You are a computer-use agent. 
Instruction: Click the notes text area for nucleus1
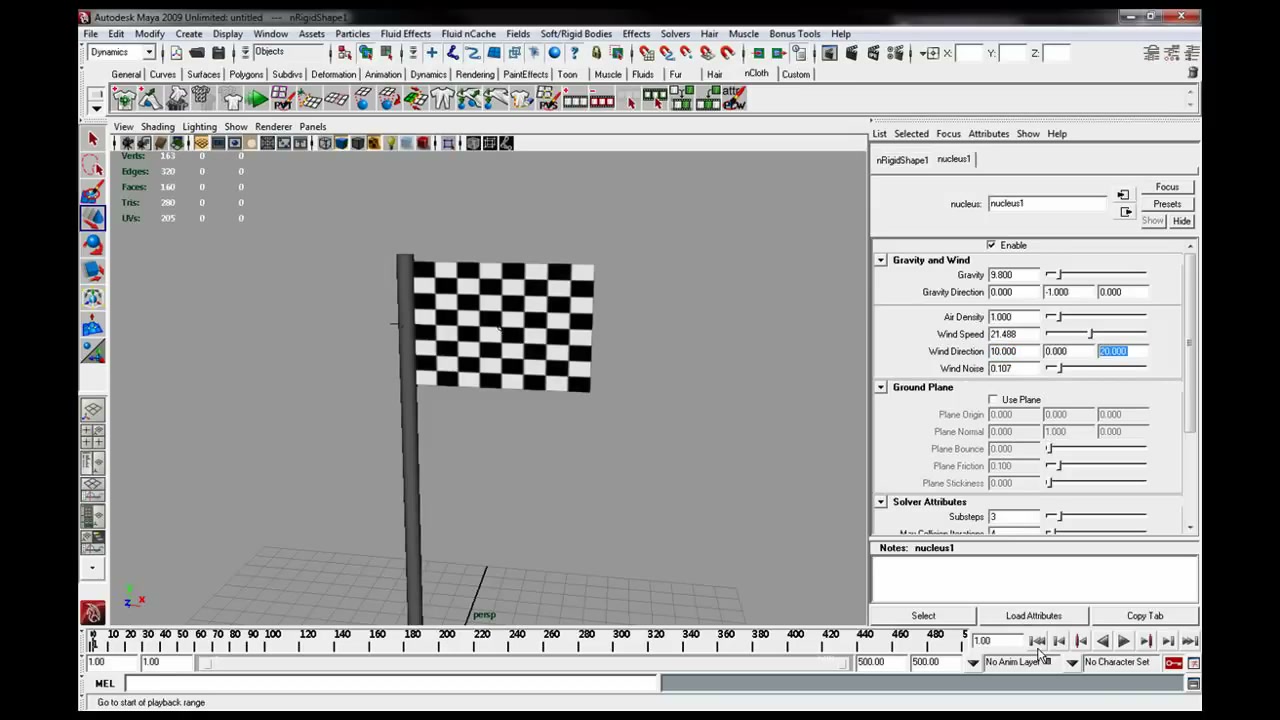[1034, 579]
